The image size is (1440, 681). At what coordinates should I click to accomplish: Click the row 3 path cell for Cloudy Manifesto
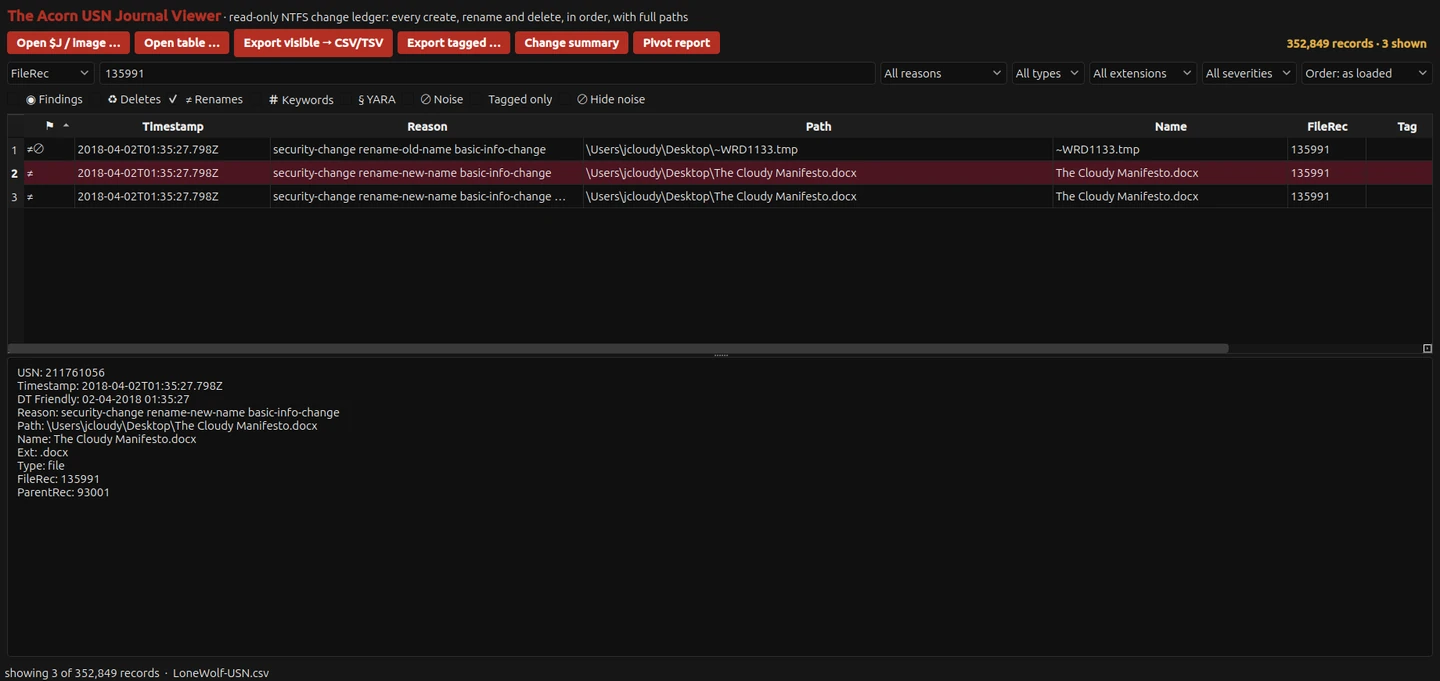(x=818, y=197)
